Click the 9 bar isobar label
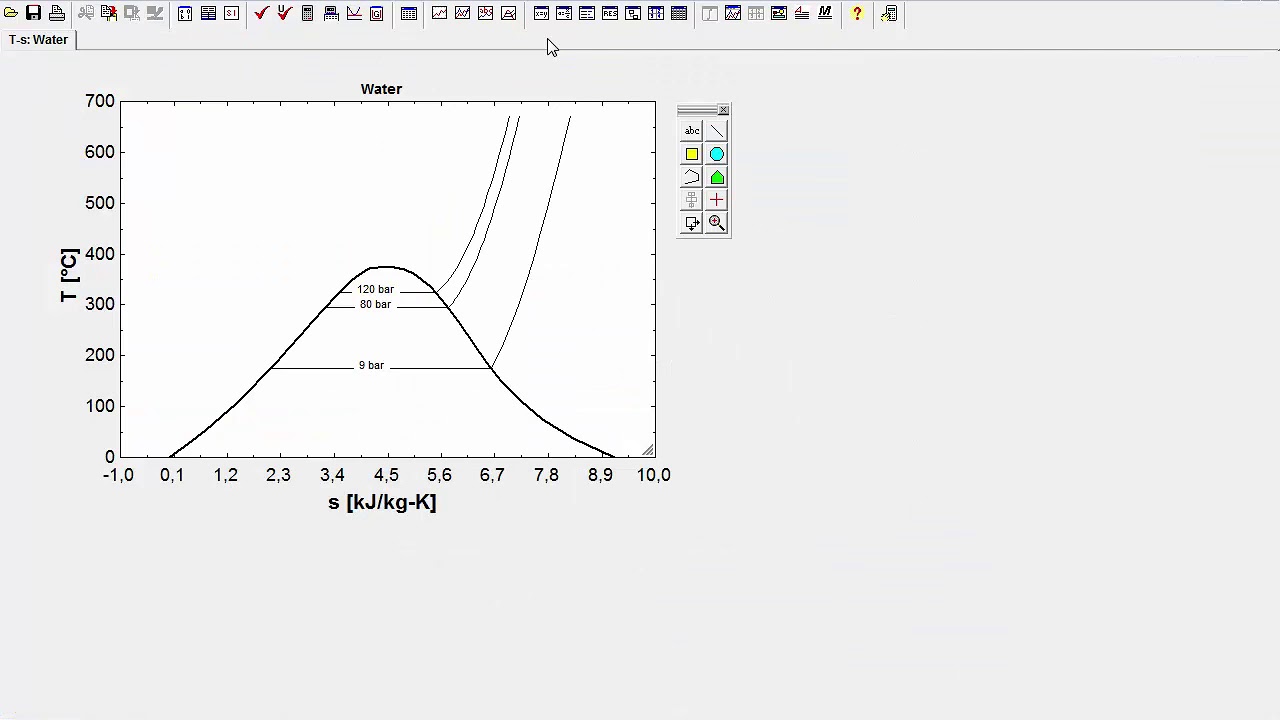This screenshot has height=720, width=1280. (x=371, y=366)
